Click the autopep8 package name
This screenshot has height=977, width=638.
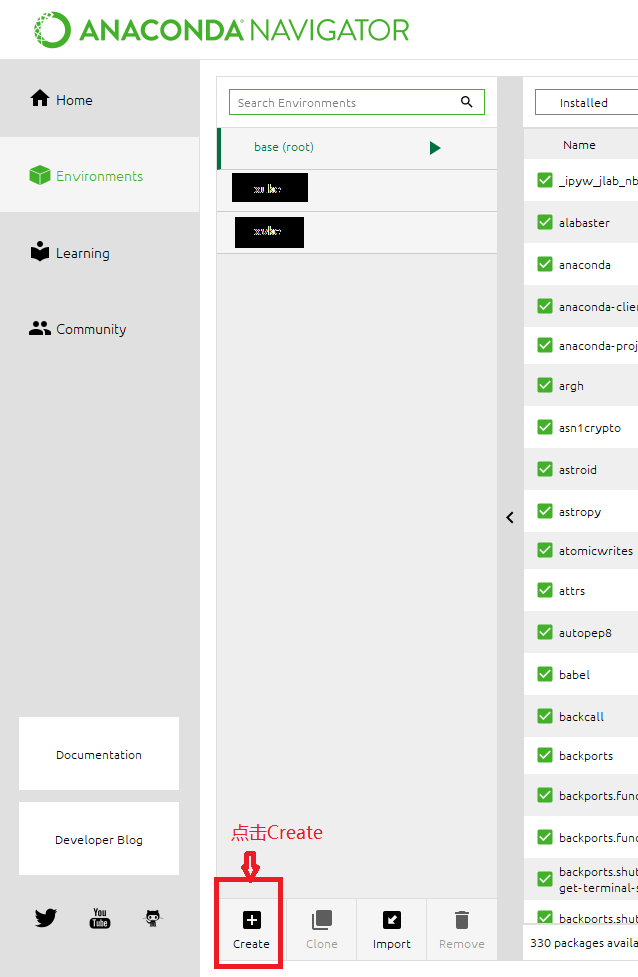tap(585, 633)
